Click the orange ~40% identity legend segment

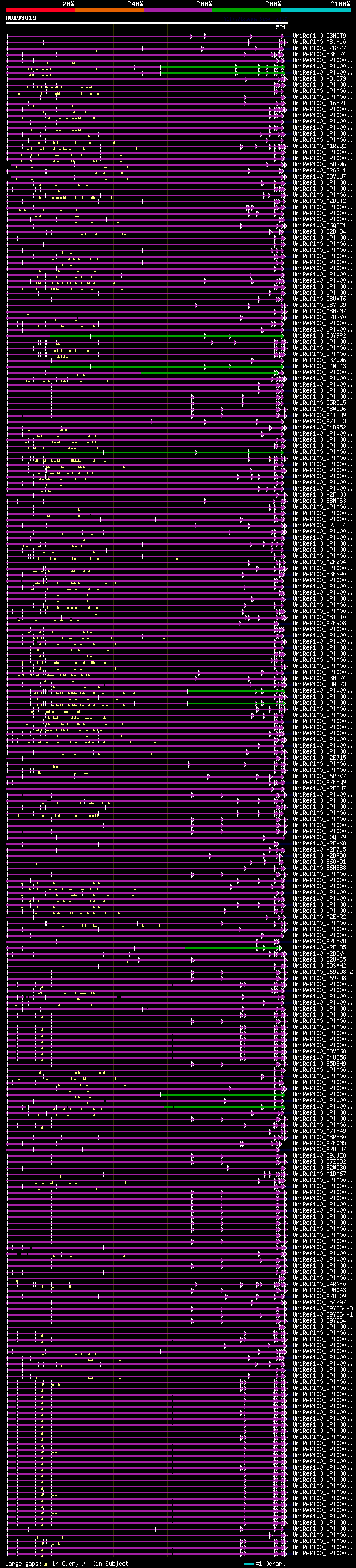[109, 10]
